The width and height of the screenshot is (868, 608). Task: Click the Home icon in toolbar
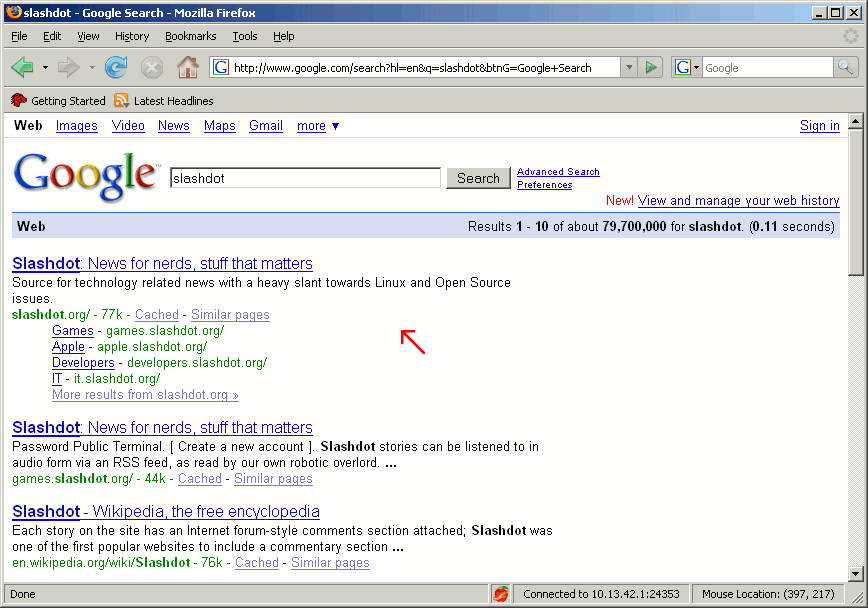coord(188,68)
